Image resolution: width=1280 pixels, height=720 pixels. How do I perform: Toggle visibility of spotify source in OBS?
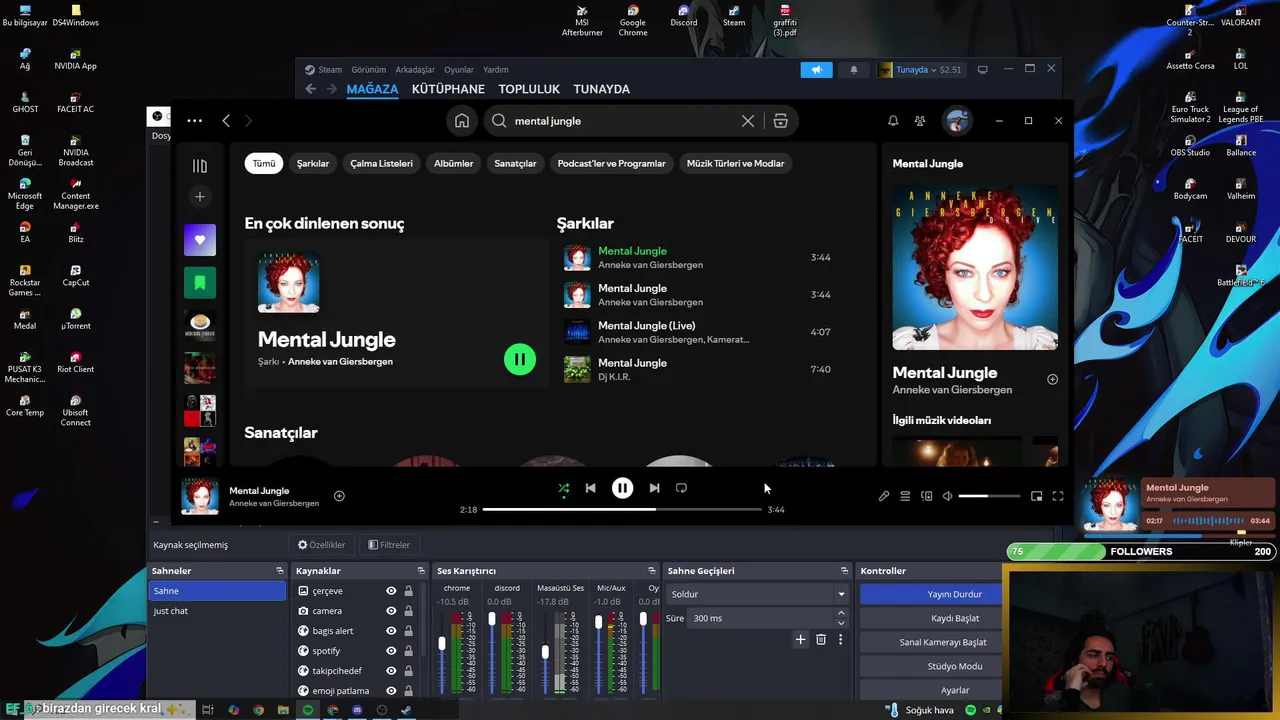pos(391,651)
